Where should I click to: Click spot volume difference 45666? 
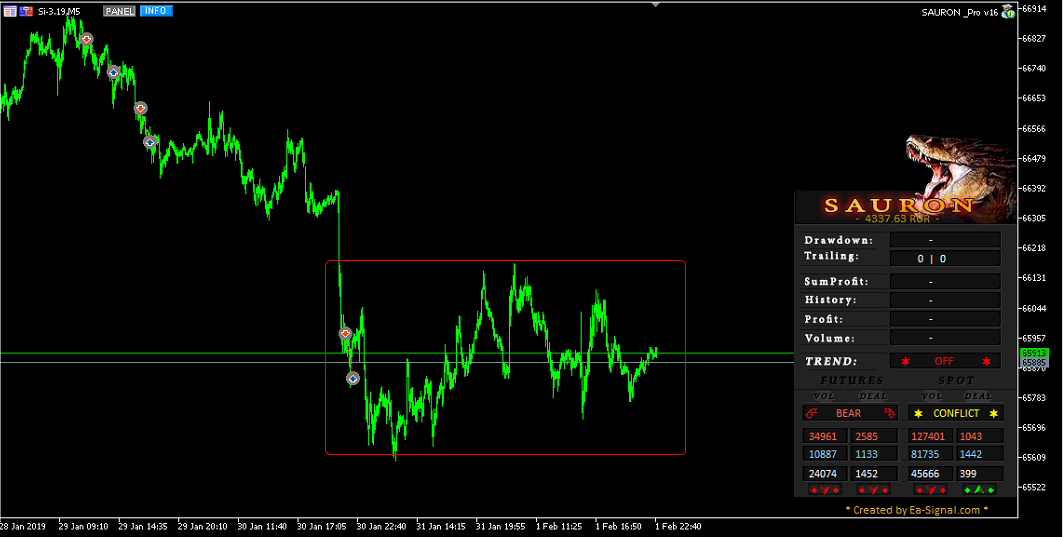(x=931, y=474)
